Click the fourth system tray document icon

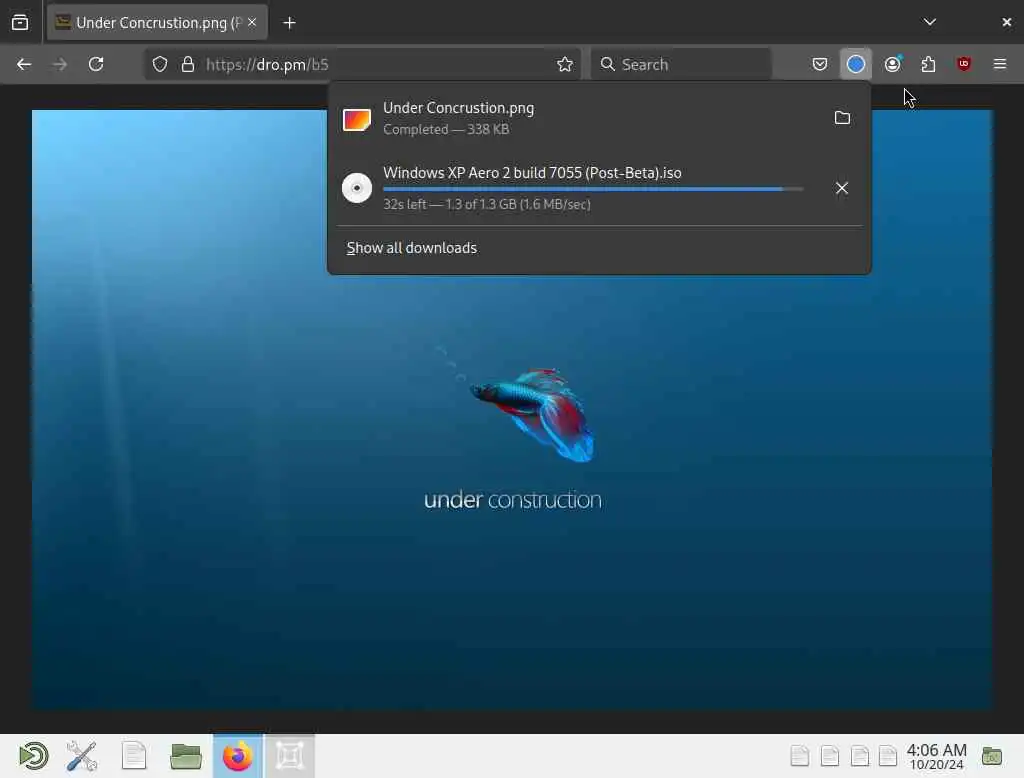(888, 756)
